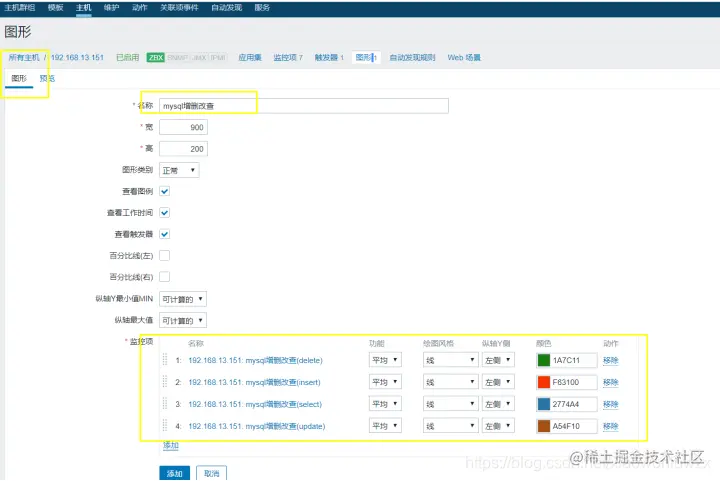Open the Web 场景 link
This screenshot has width=720, height=481.
tap(464, 57)
